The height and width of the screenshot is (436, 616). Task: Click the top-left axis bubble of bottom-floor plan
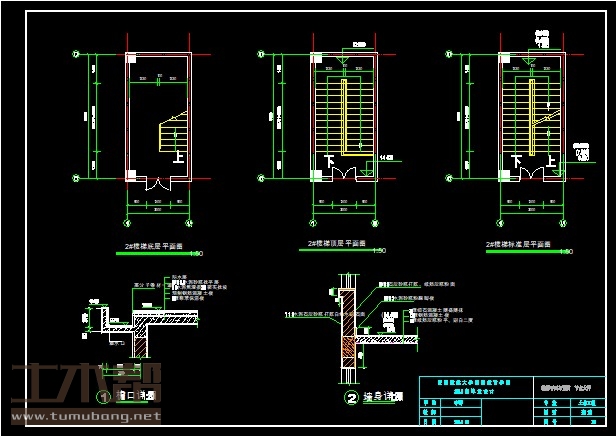(74, 54)
